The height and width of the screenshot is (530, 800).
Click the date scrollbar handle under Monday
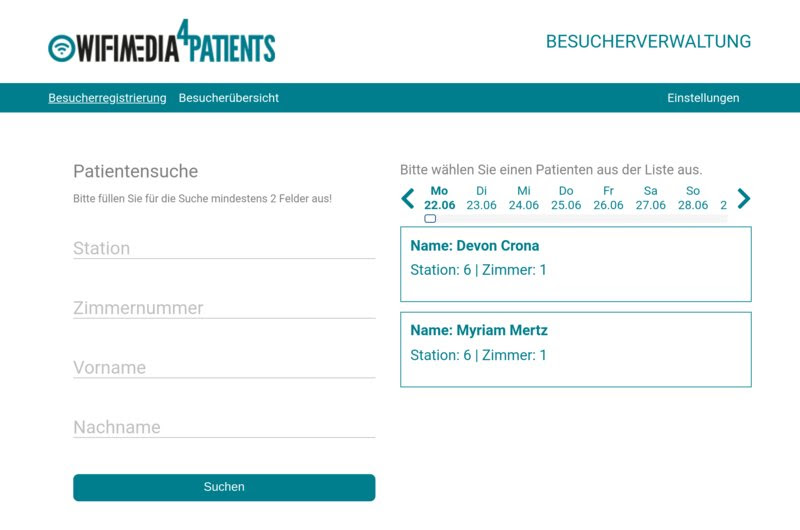[430, 219]
